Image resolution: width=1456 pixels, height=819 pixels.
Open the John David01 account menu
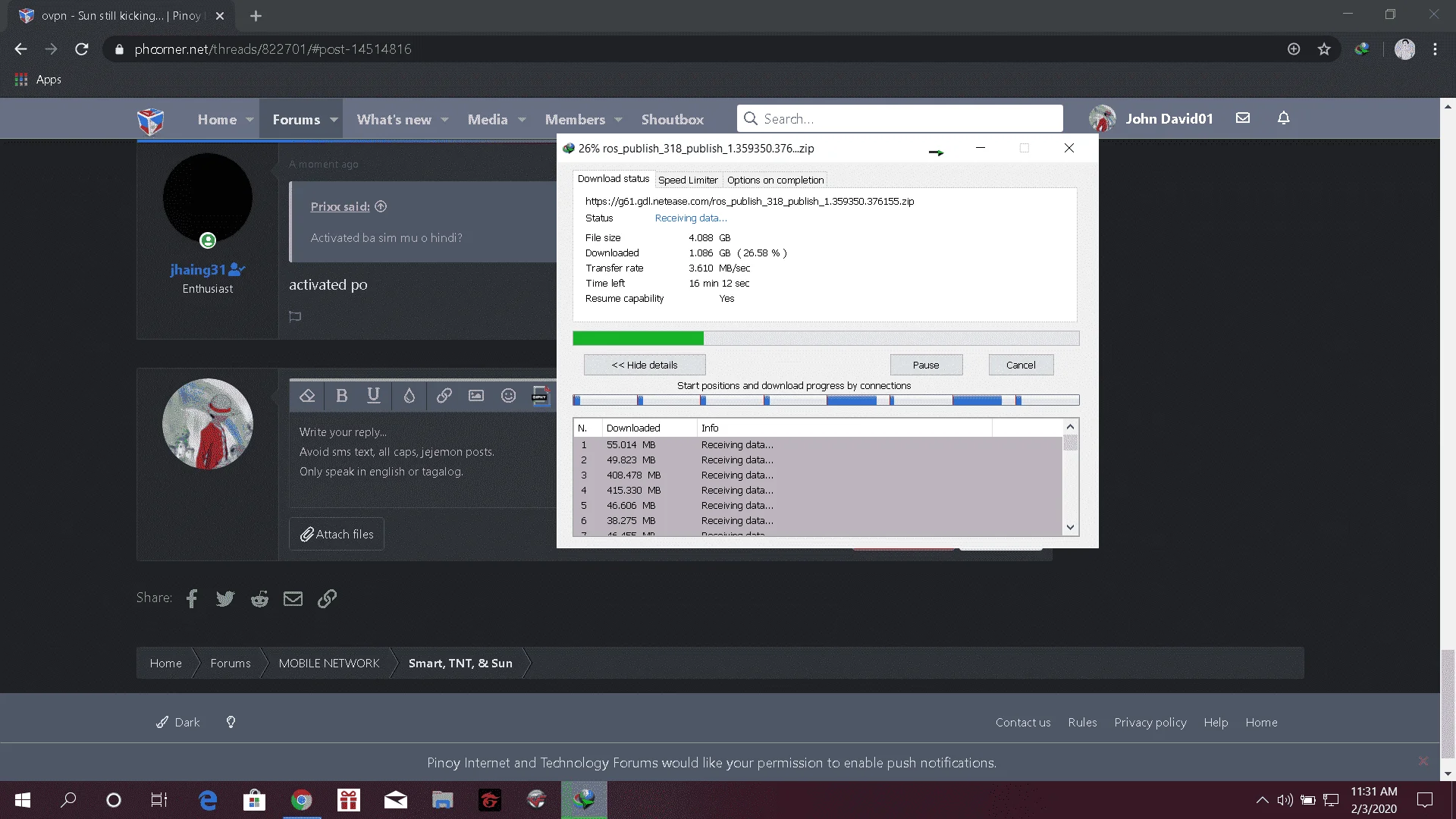[x=1151, y=118]
